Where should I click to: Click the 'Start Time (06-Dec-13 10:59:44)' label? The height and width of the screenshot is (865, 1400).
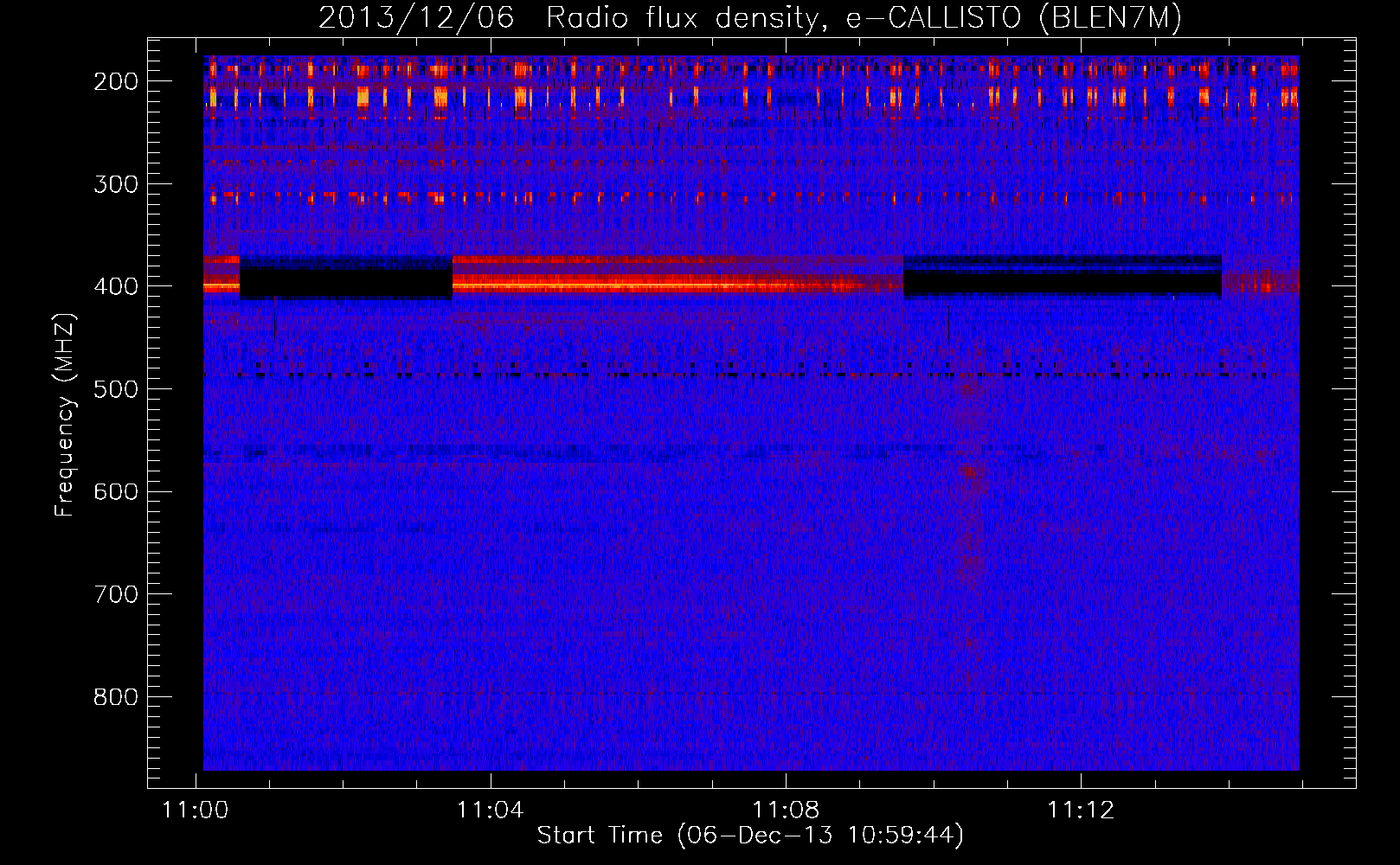(750, 836)
